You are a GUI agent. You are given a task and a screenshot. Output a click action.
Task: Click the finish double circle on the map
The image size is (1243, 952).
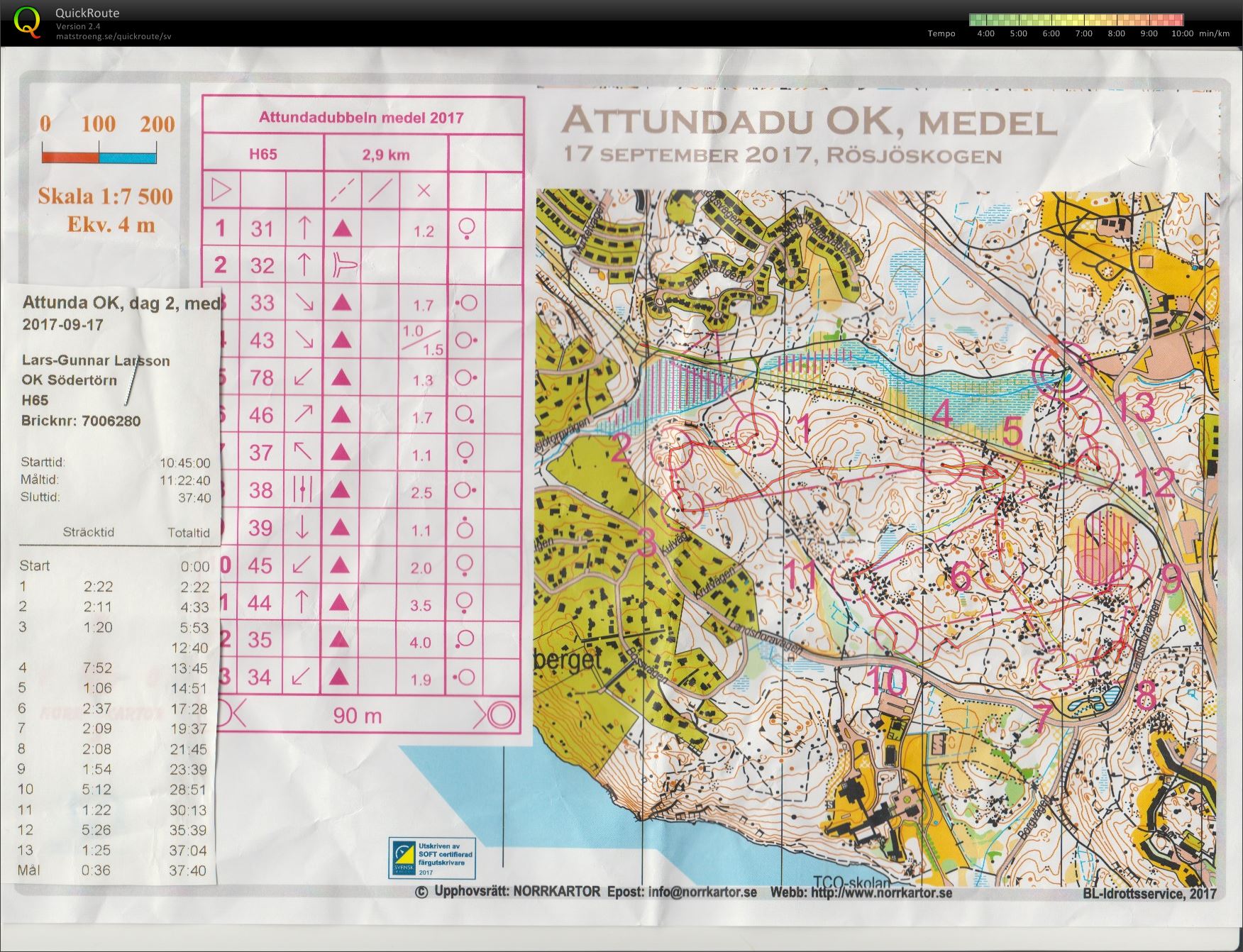point(1061,372)
